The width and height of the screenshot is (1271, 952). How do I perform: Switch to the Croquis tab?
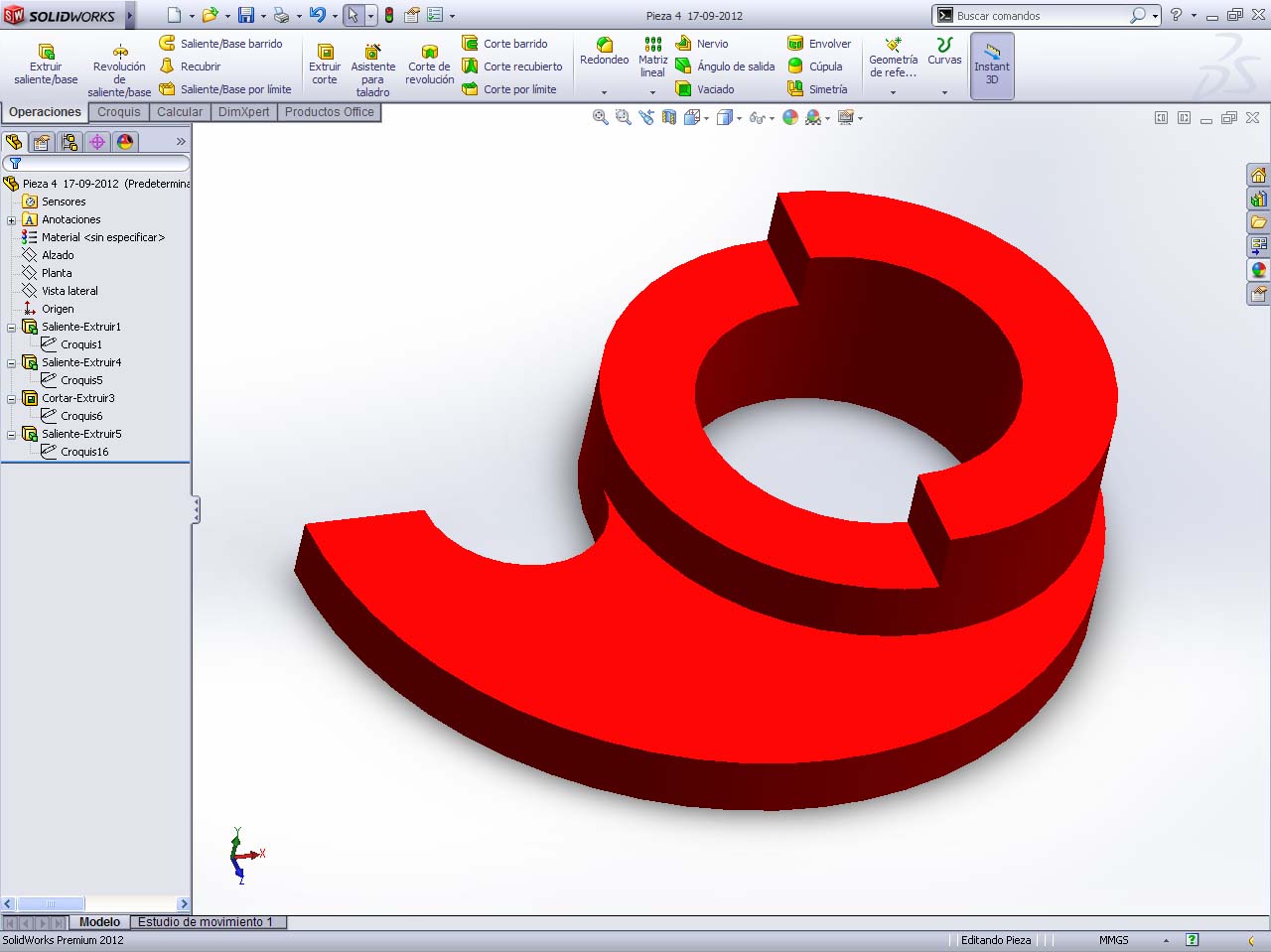119,112
